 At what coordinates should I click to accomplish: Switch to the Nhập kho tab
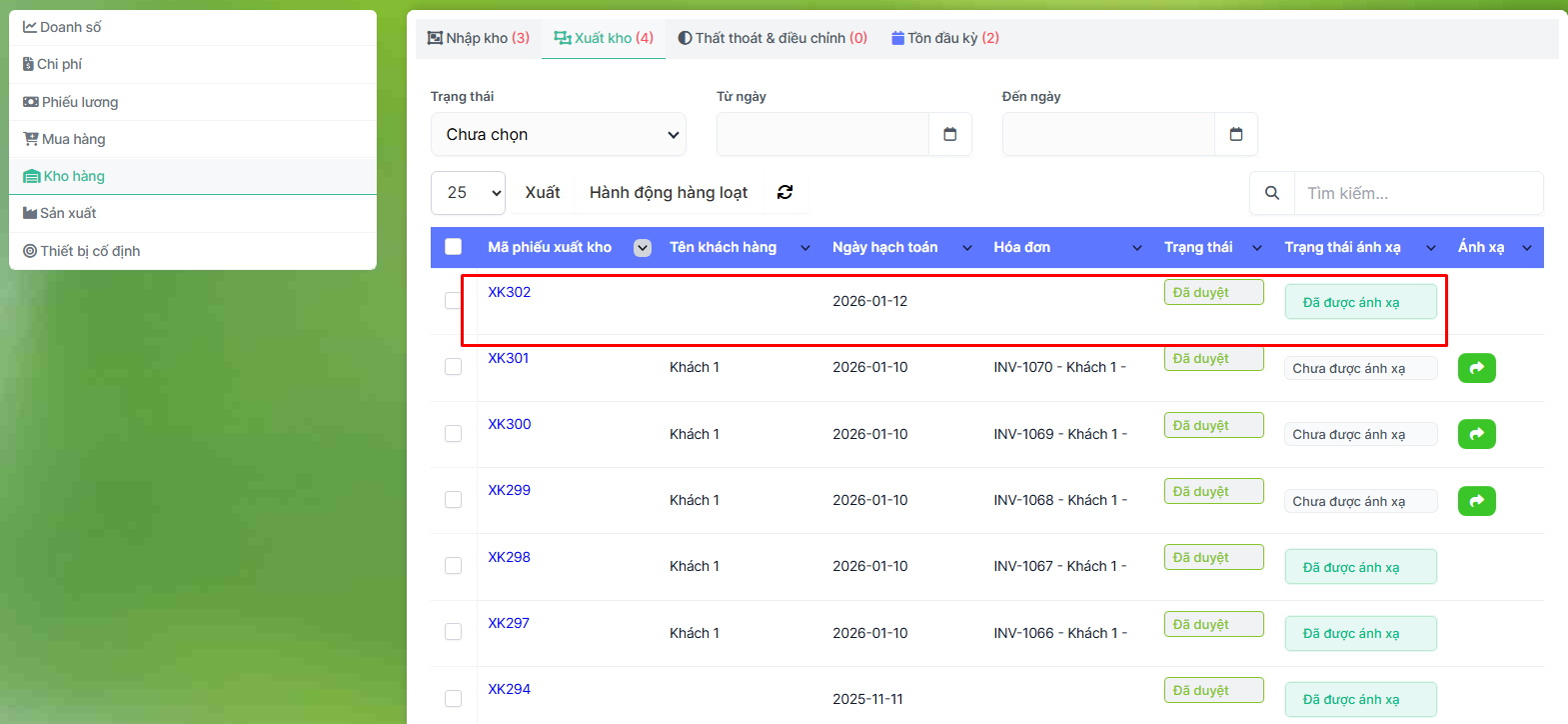(x=479, y=38)
